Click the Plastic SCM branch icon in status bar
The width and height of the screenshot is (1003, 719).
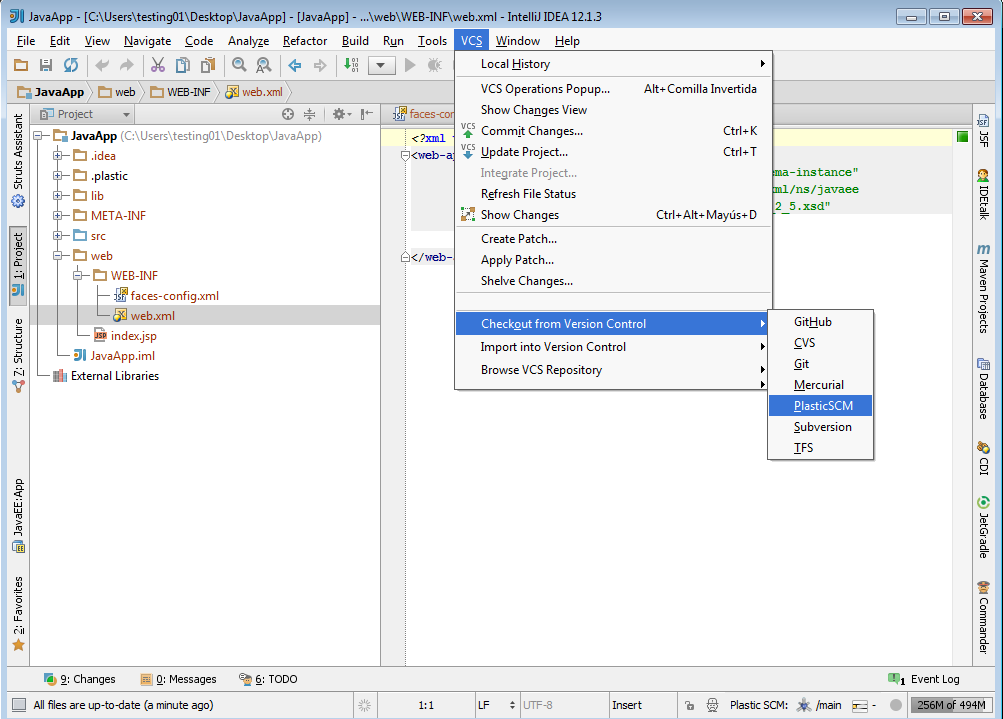pos(803,705)
